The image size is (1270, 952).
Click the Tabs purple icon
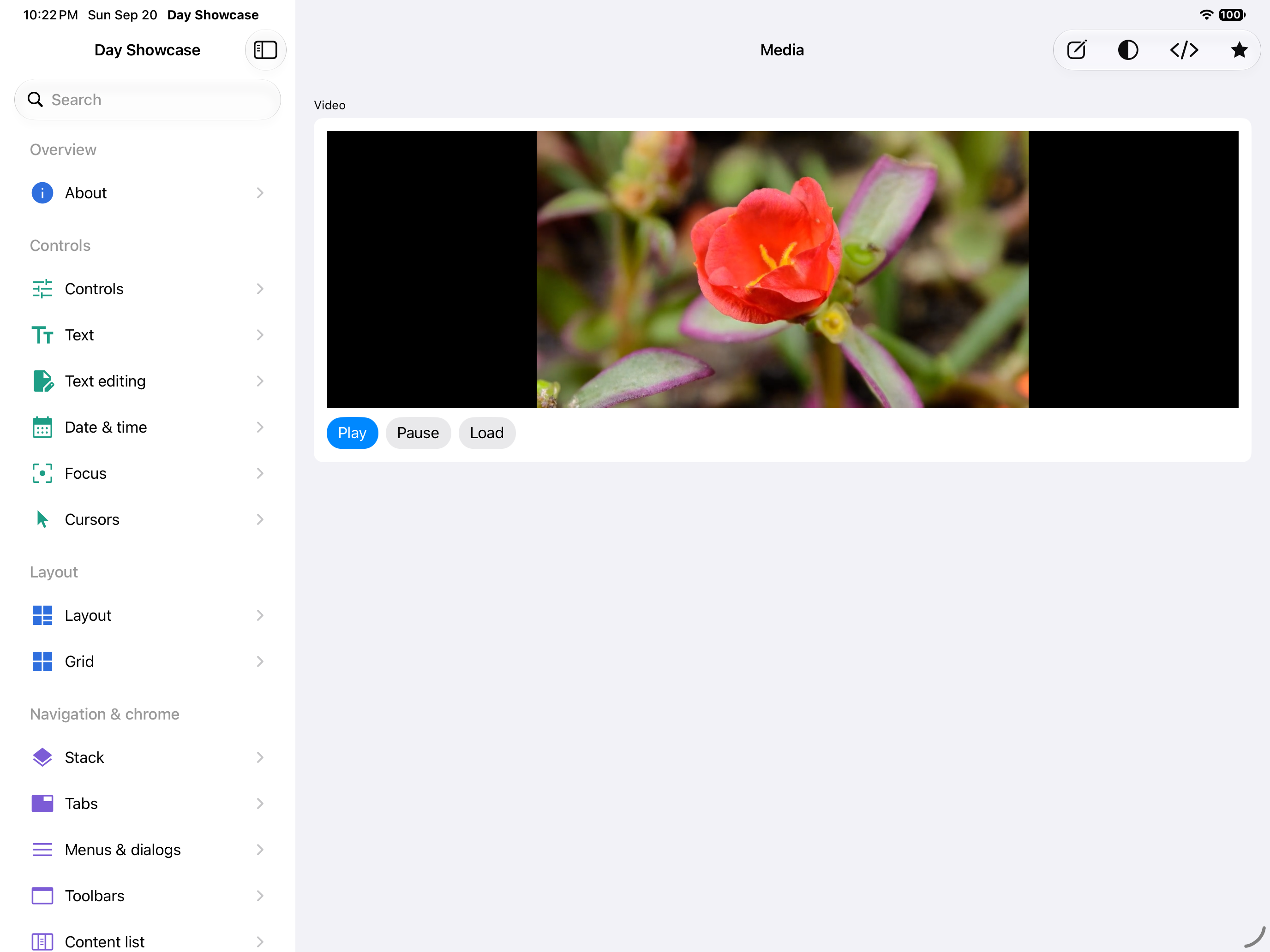[42, 803]
